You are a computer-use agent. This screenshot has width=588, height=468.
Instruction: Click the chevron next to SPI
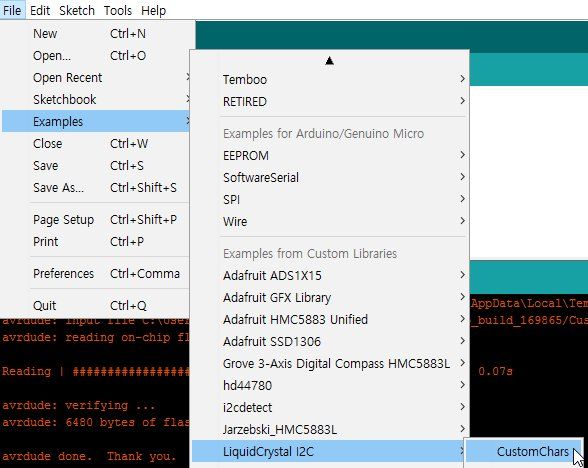(462, 198)
